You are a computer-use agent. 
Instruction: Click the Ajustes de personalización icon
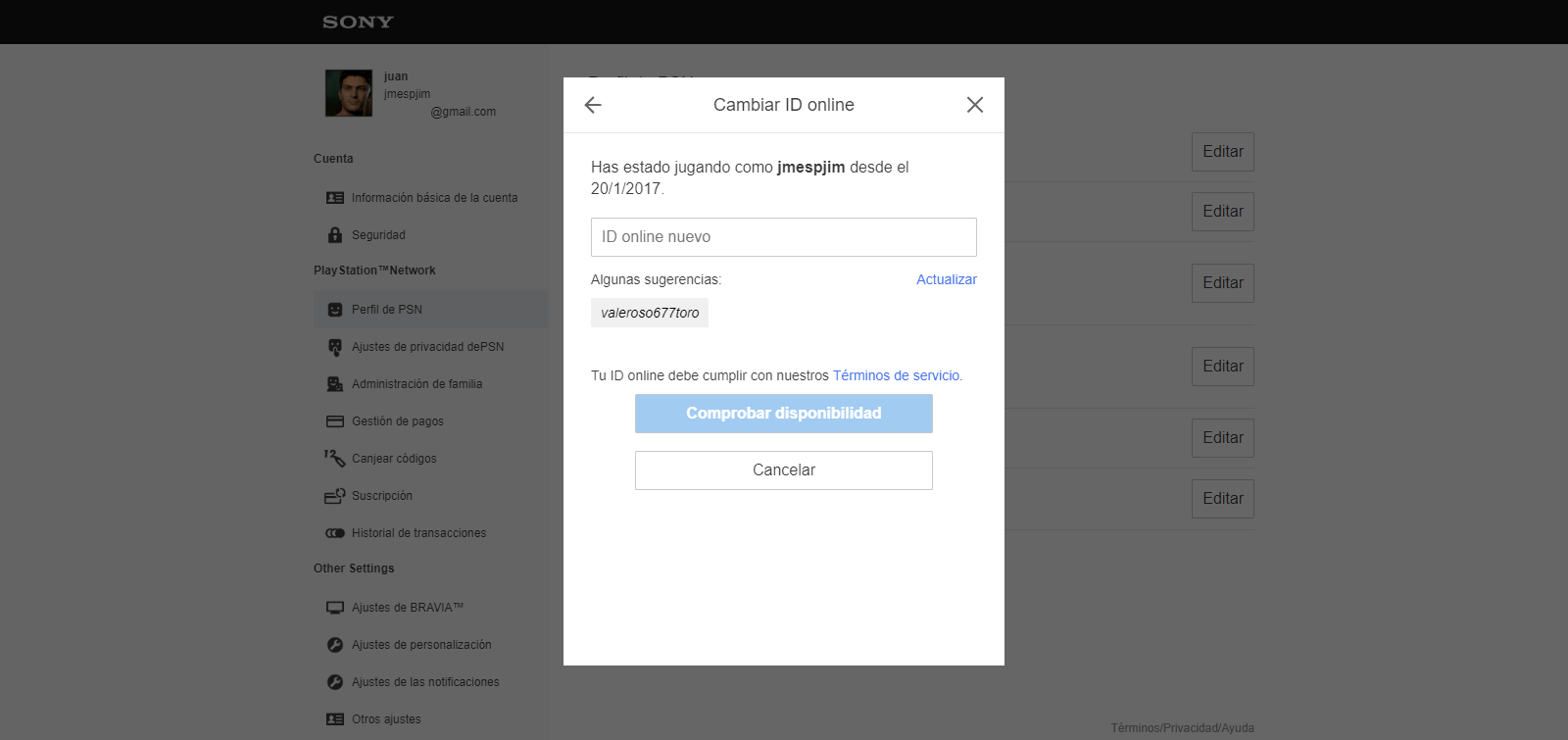click(x=335, y=645)
